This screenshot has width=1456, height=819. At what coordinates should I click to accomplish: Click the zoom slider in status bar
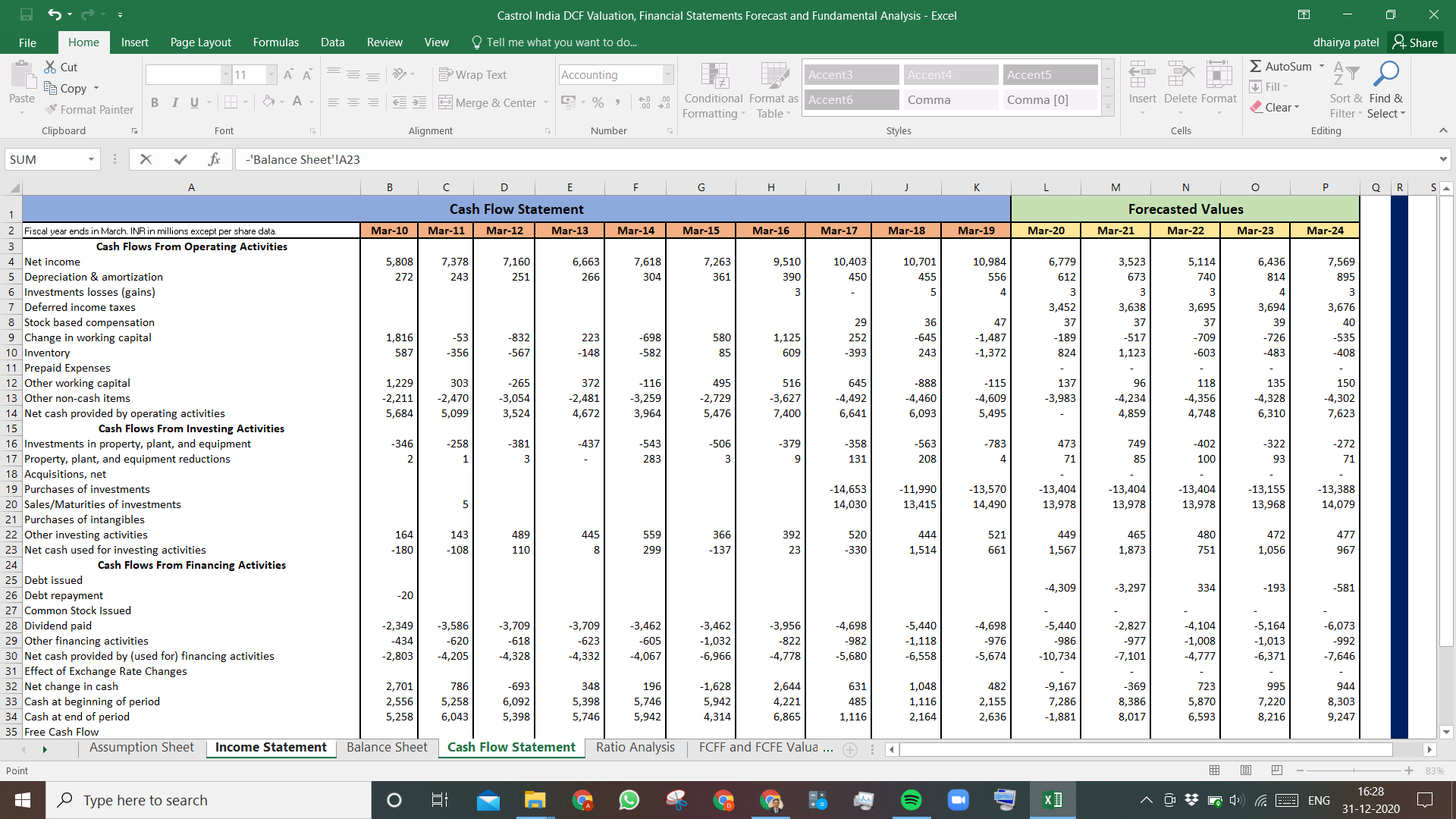[x=1353, y=770]
